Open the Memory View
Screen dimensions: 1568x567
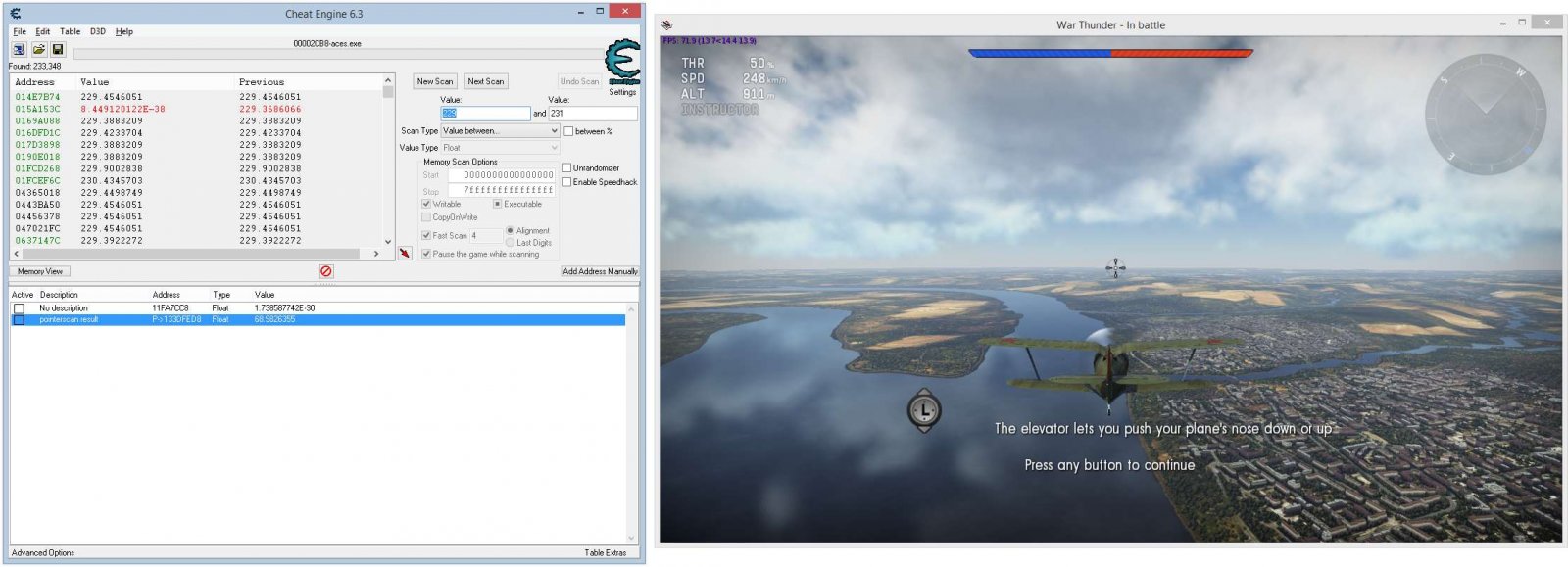(x=40, y=271)
